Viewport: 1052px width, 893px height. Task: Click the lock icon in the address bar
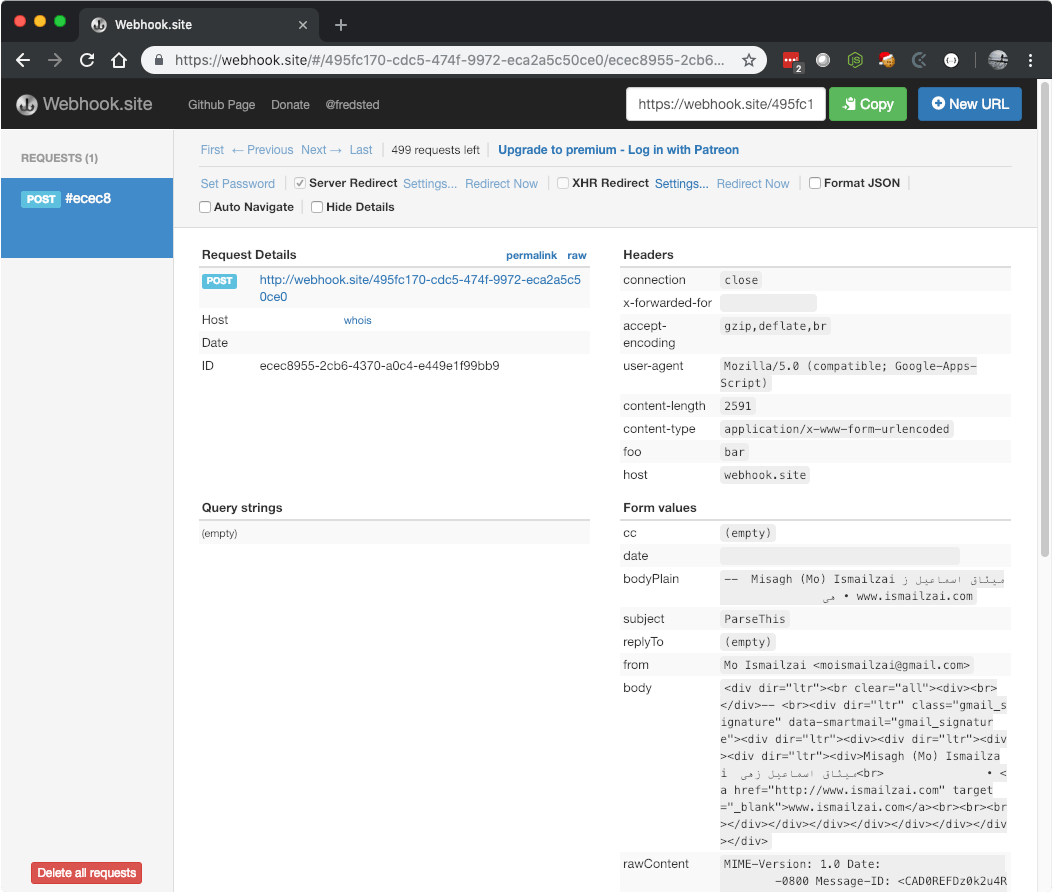coord(159,60)
